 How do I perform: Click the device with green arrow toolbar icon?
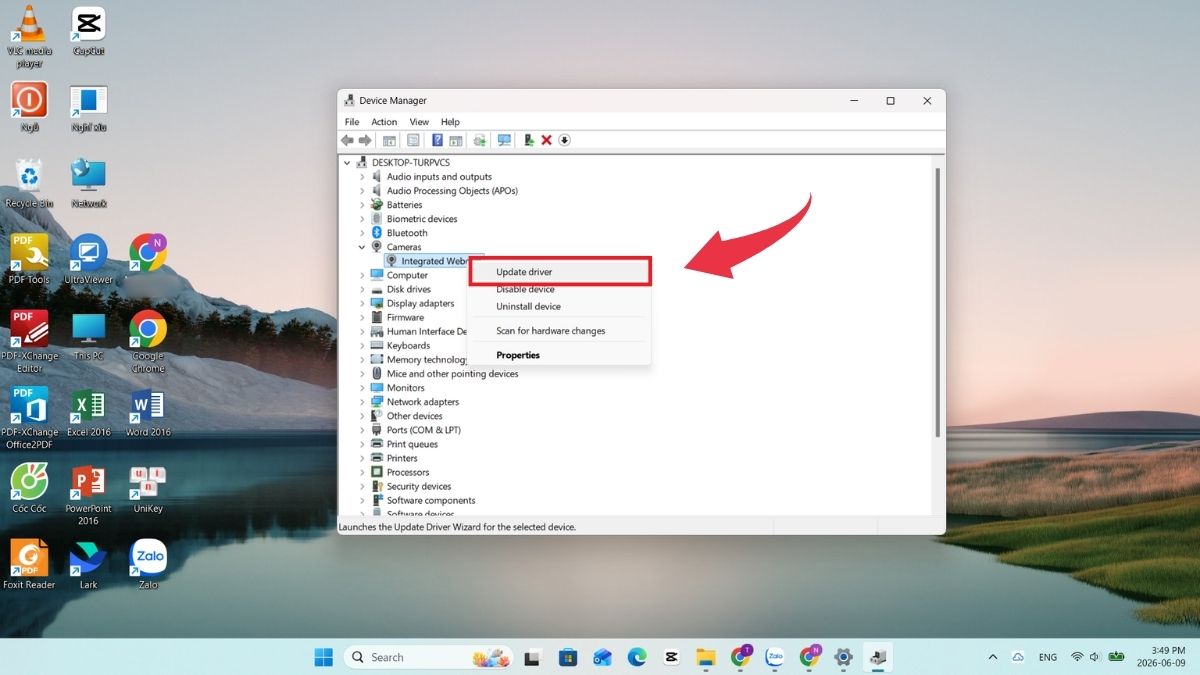[x=529, y=140]
